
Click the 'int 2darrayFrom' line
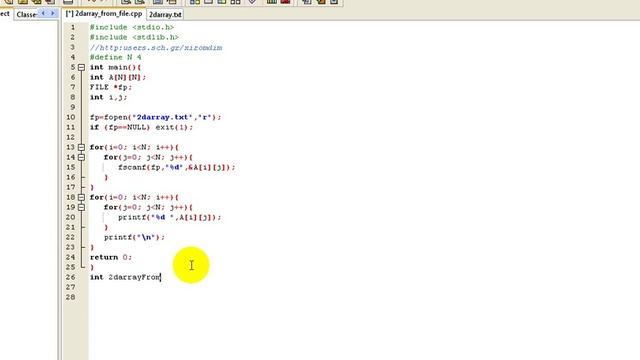coord(126,278)
